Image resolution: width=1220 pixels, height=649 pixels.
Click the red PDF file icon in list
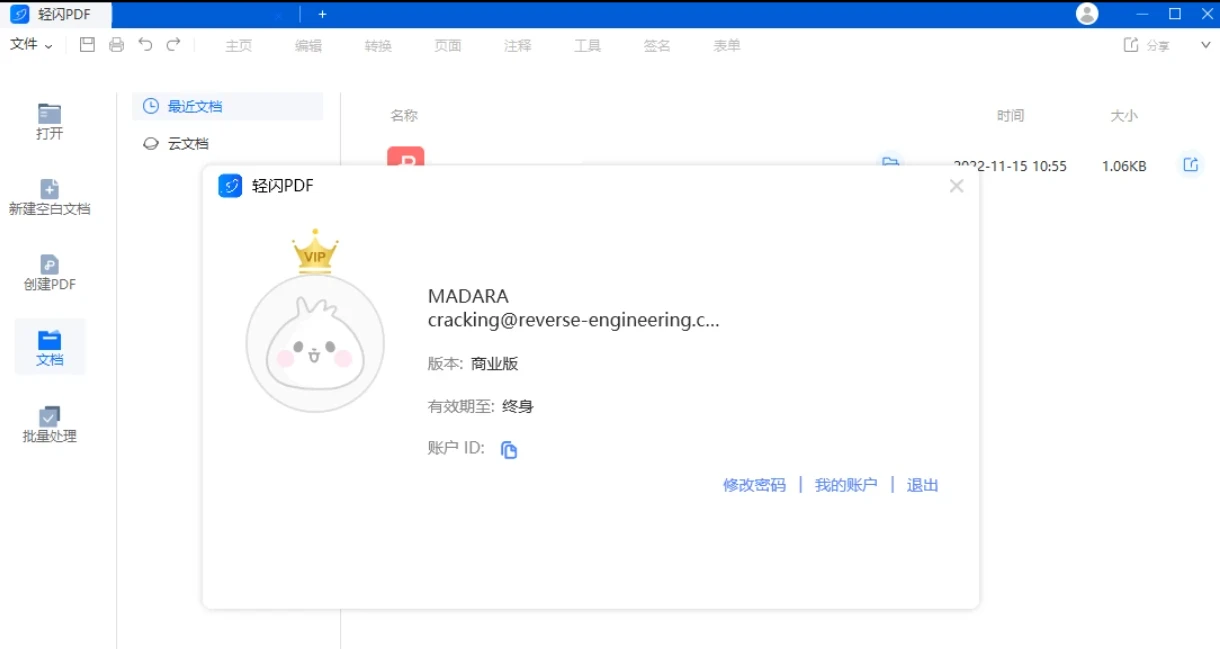(406, 155)
